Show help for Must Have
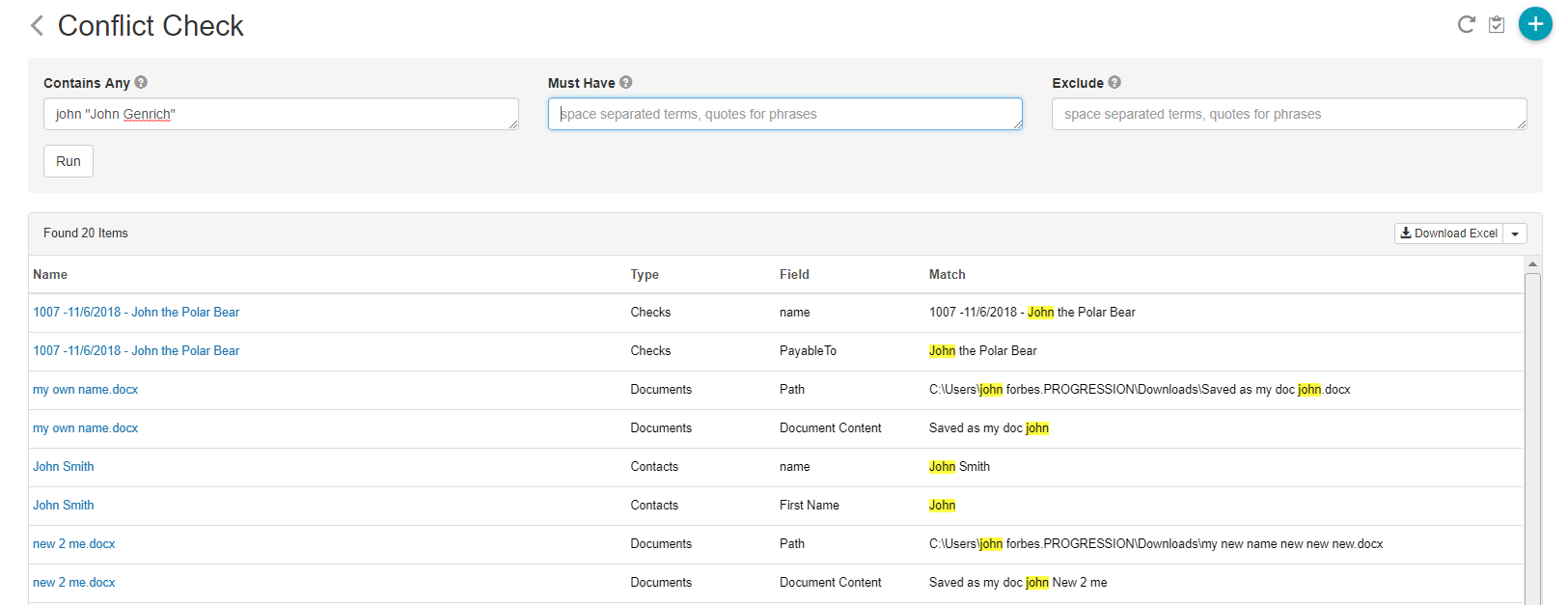 point(626,83)
